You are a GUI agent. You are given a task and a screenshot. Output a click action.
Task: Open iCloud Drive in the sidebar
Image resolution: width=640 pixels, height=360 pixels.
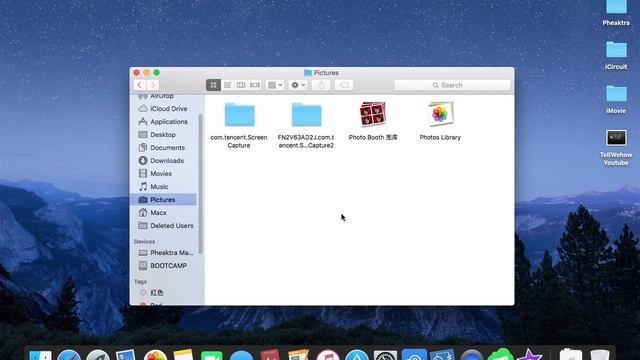pos(163,109)
